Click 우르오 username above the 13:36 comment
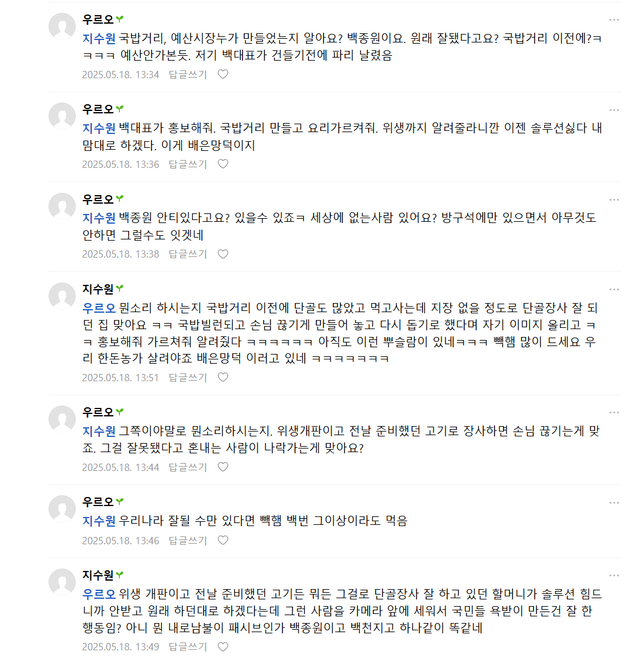The image size is (640, 657). coord(97,108)
